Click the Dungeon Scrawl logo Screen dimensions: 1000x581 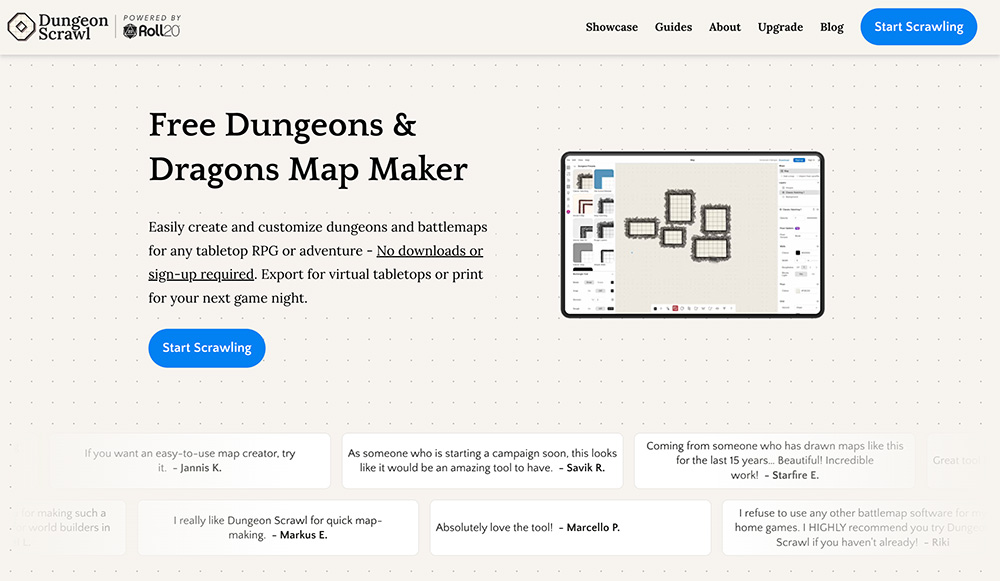coord(58,27)
